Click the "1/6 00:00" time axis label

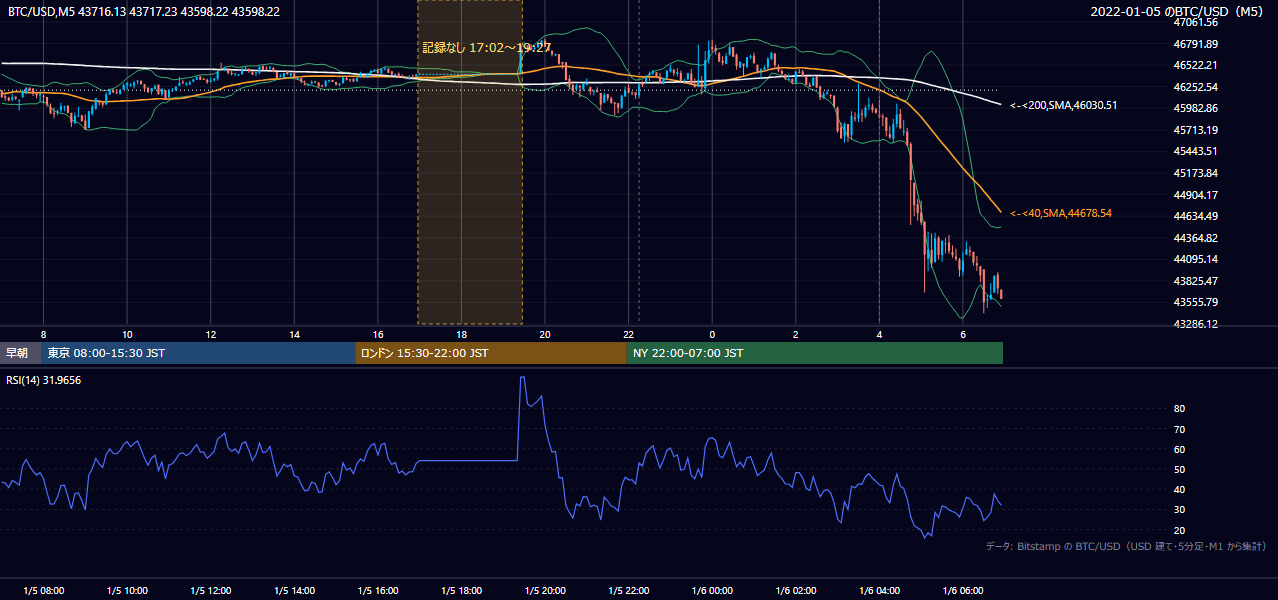pyautogui.click(x=712, y=591)
